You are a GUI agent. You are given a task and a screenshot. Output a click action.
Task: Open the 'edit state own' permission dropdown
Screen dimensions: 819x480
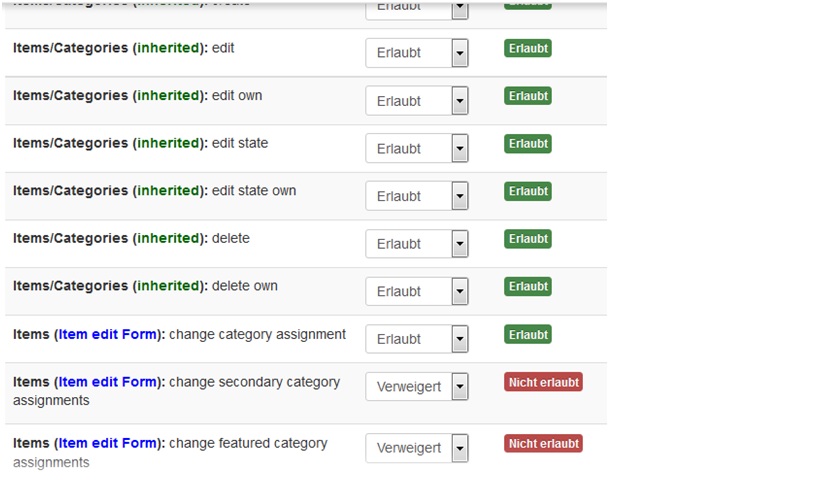pos(417,196)
